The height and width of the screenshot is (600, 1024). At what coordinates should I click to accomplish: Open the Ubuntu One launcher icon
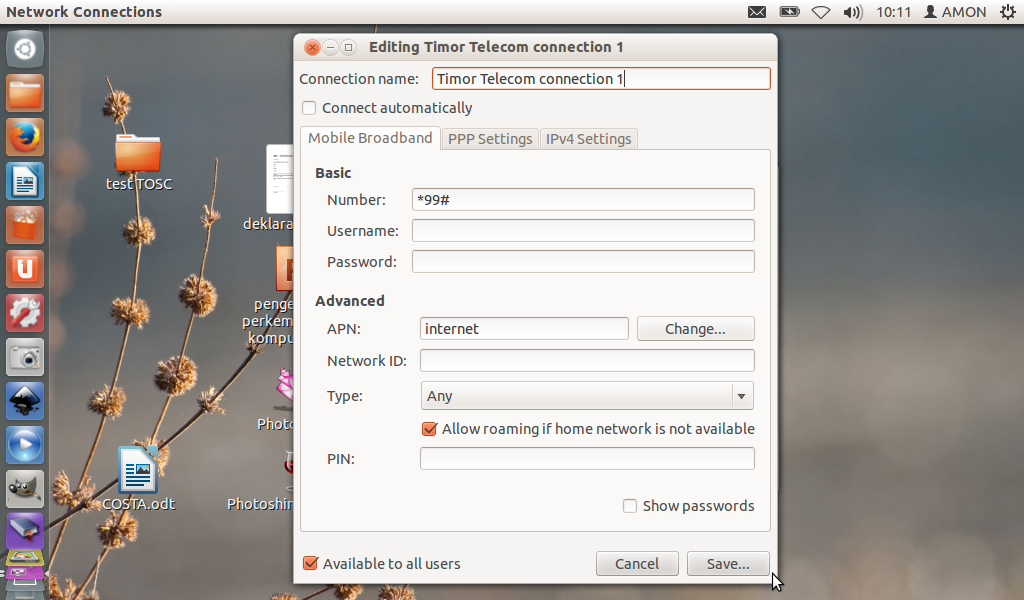[x=24, y=269]
